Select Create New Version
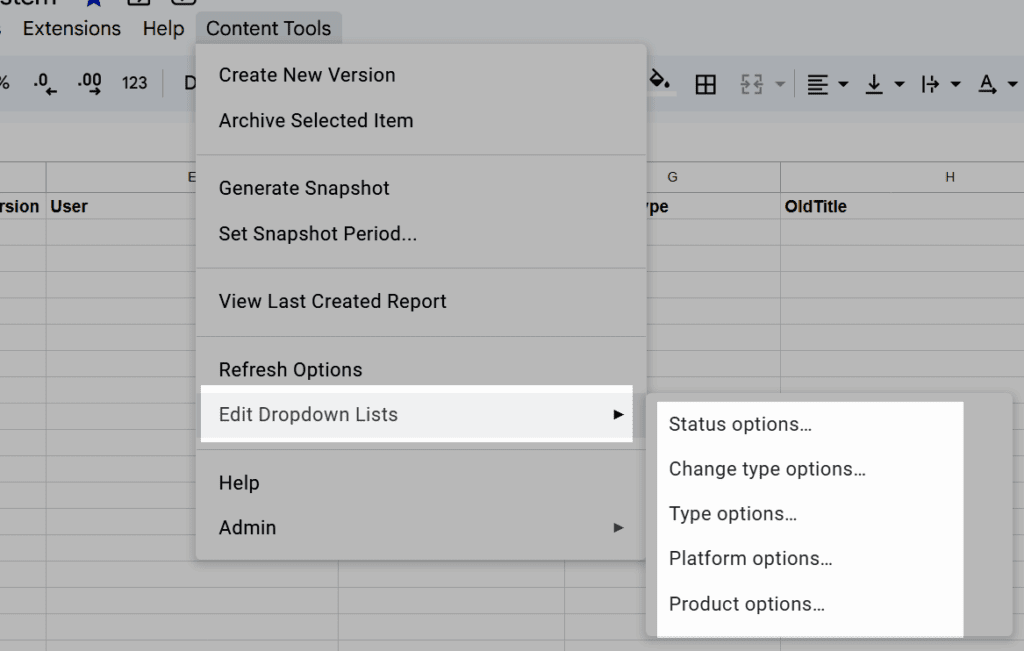This screenshot has height=651, width=1024. (x=307, y=75)
